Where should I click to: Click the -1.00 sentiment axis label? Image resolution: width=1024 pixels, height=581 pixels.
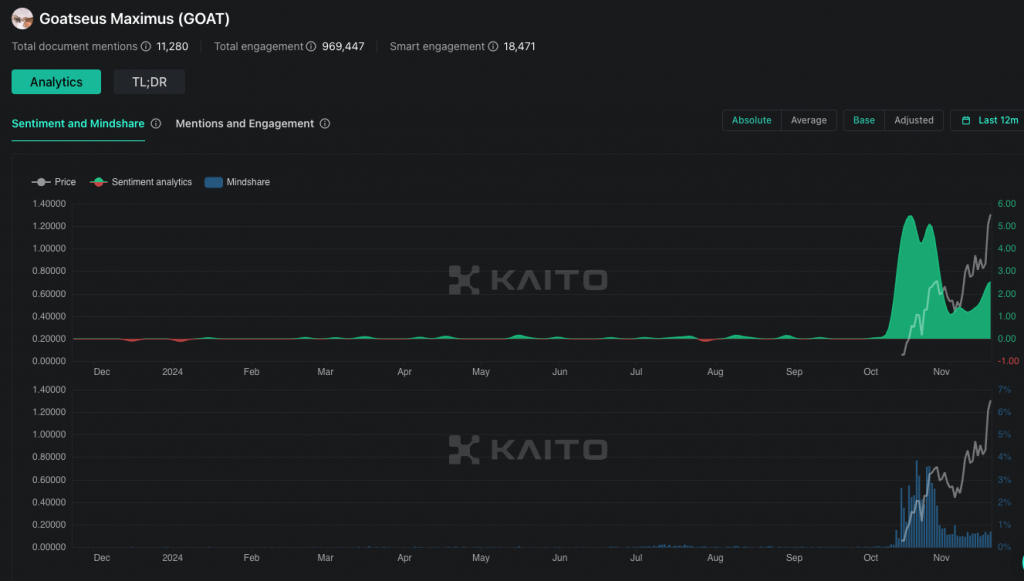click(1007, 361)
